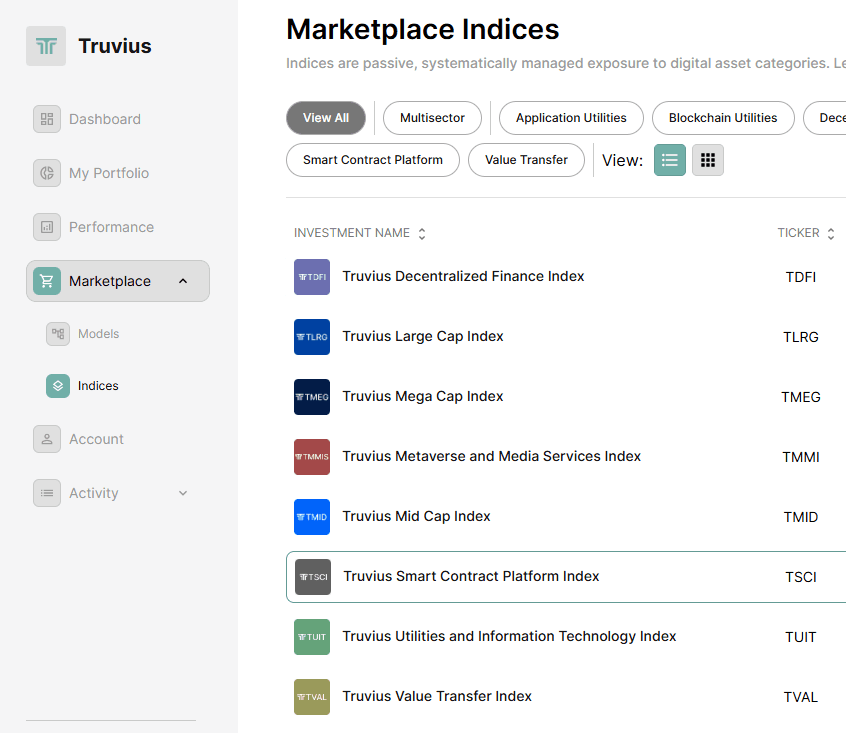Click the TMMI red logo swatch
846x733 pixels.
(312, 457)
